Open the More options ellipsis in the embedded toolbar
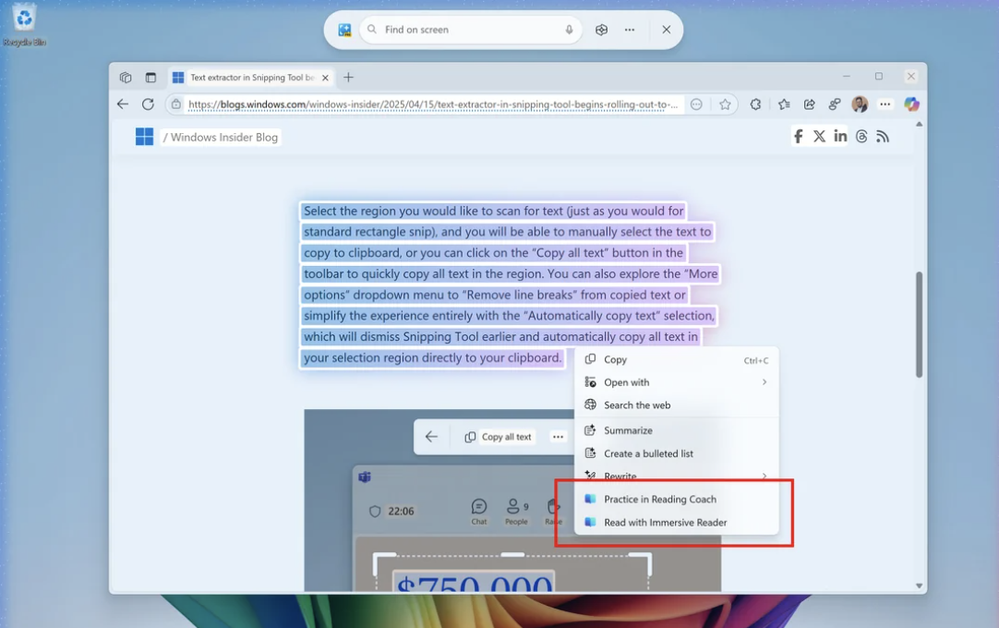999x628 pixels. 558,437
